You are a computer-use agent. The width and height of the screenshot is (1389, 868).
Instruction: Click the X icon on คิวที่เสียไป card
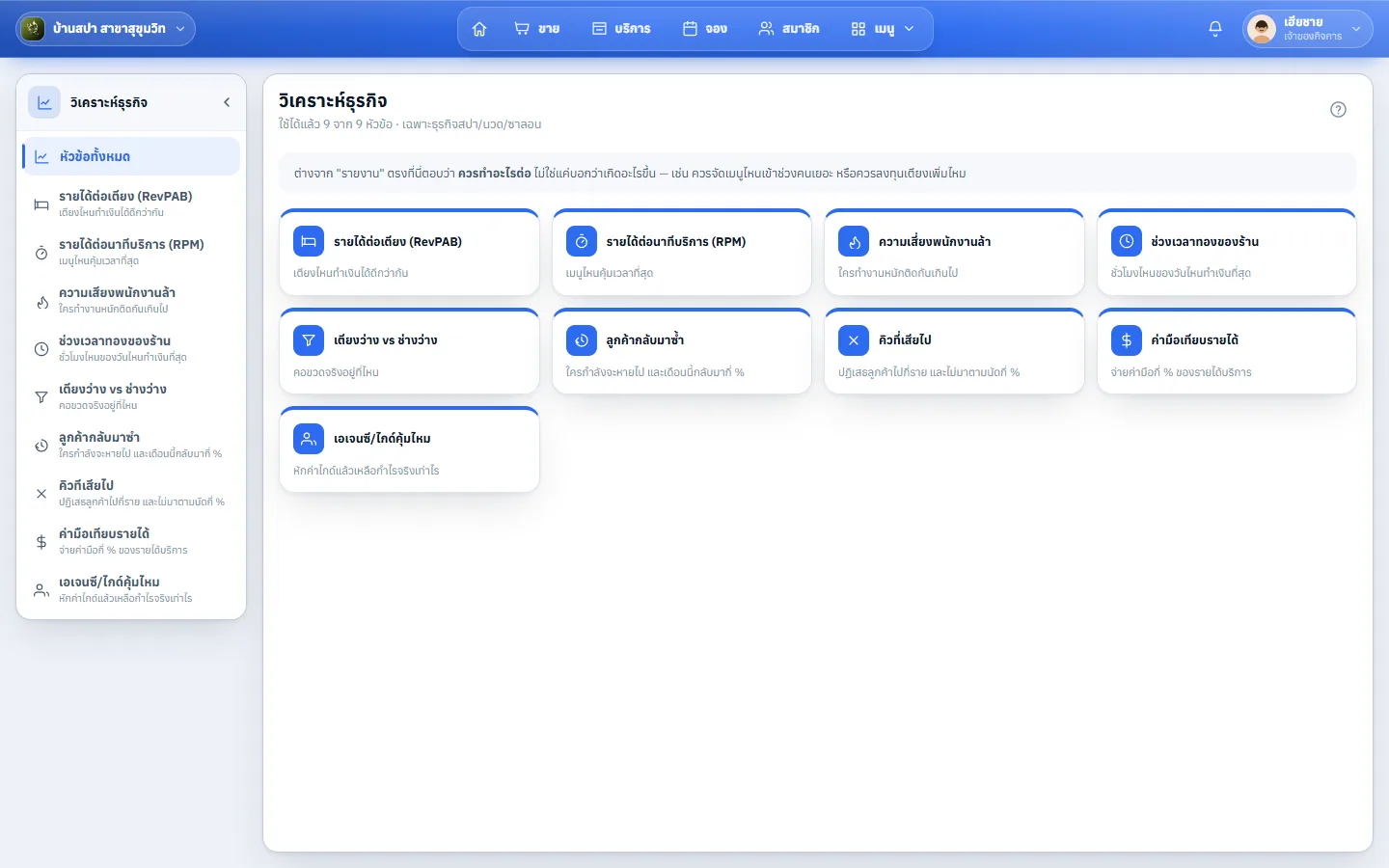point(854,340)
